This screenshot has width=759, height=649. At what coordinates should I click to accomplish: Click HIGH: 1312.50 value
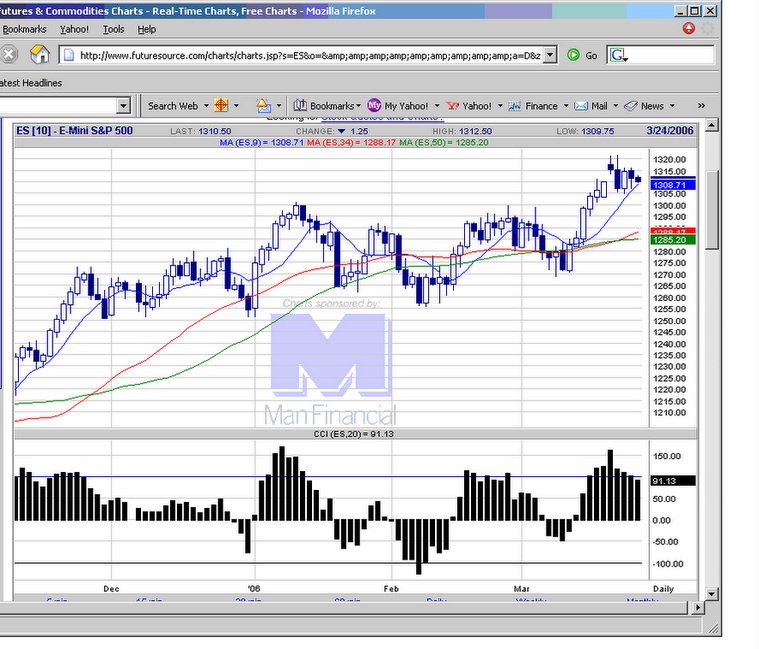(x=462, y=131)
